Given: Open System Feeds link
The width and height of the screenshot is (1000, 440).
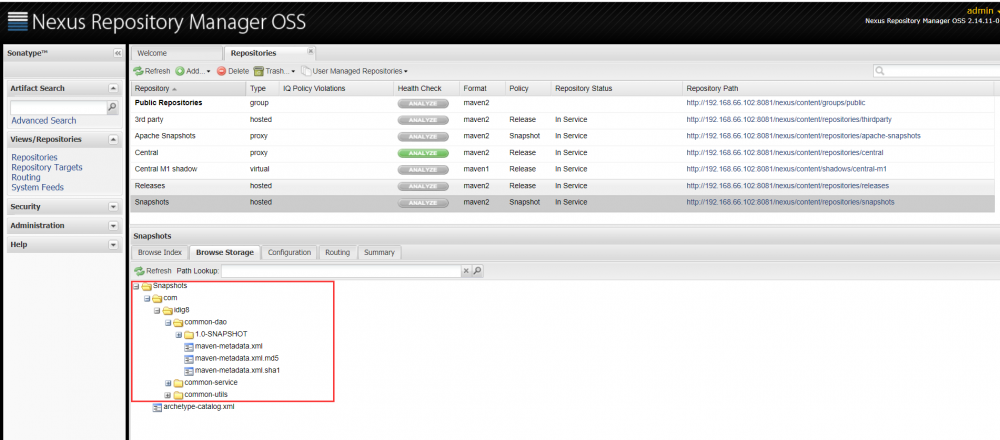Looking at the screenshot, I should (x=38, y=187).
